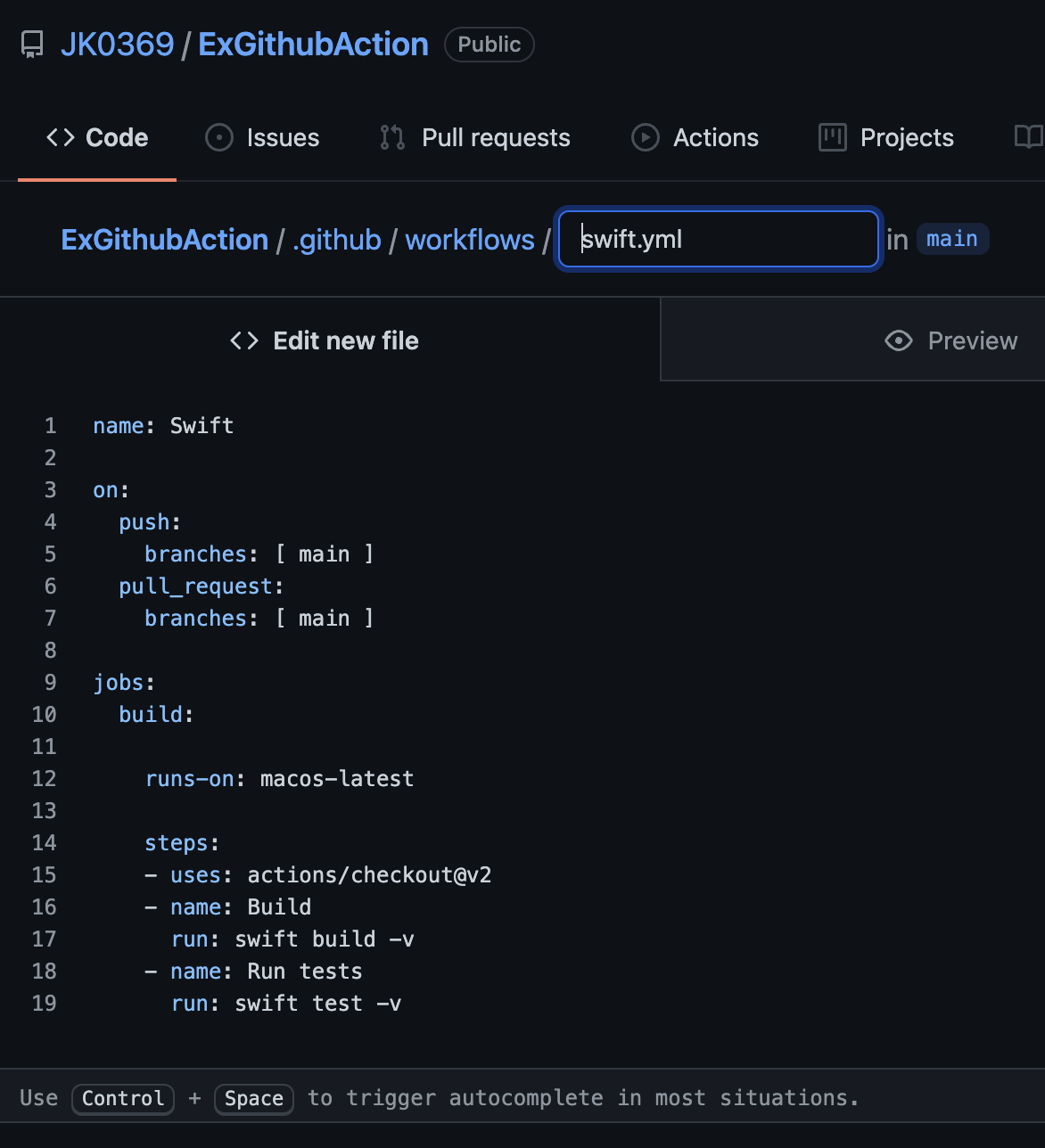Click the Space key hint

[254, 1098]
